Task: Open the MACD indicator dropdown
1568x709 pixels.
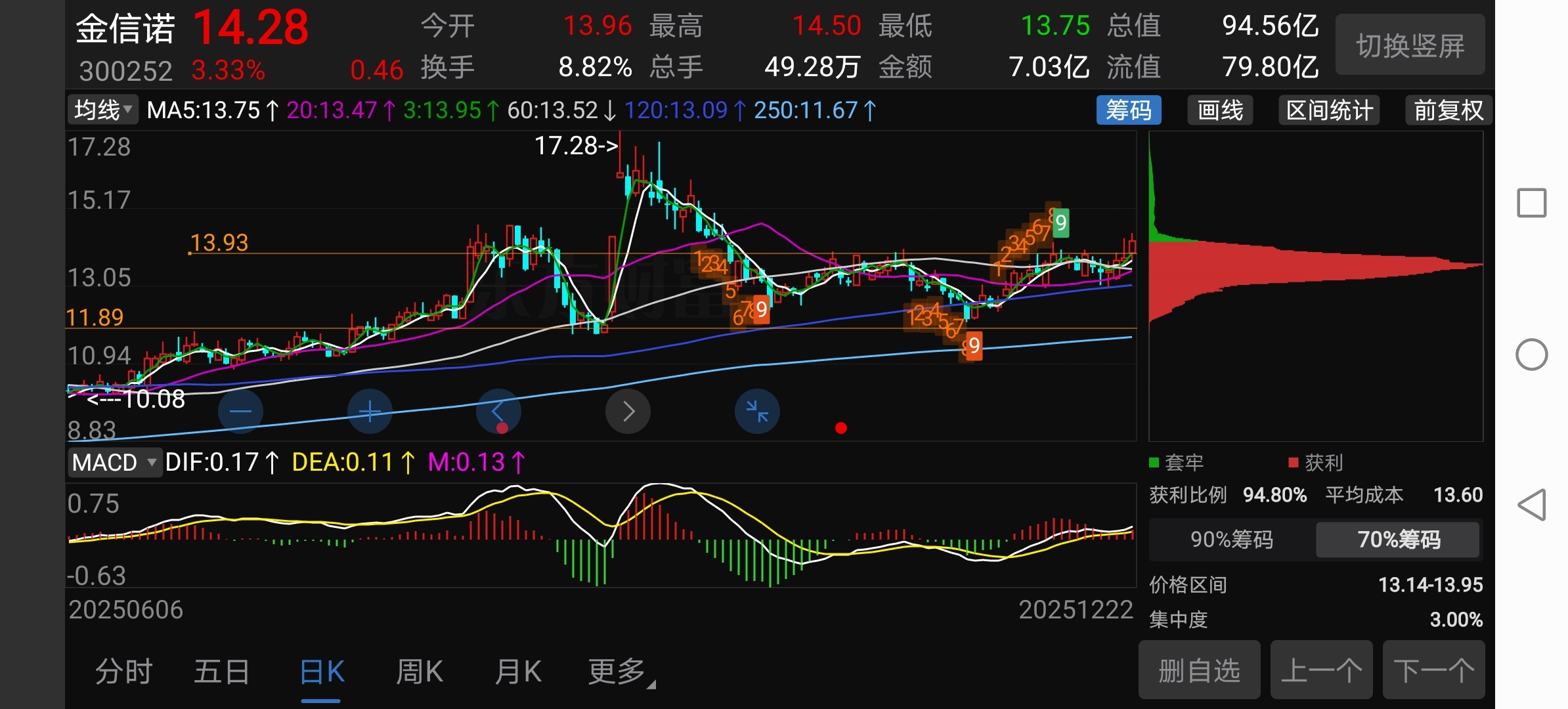Action: (x=114, y=463)
